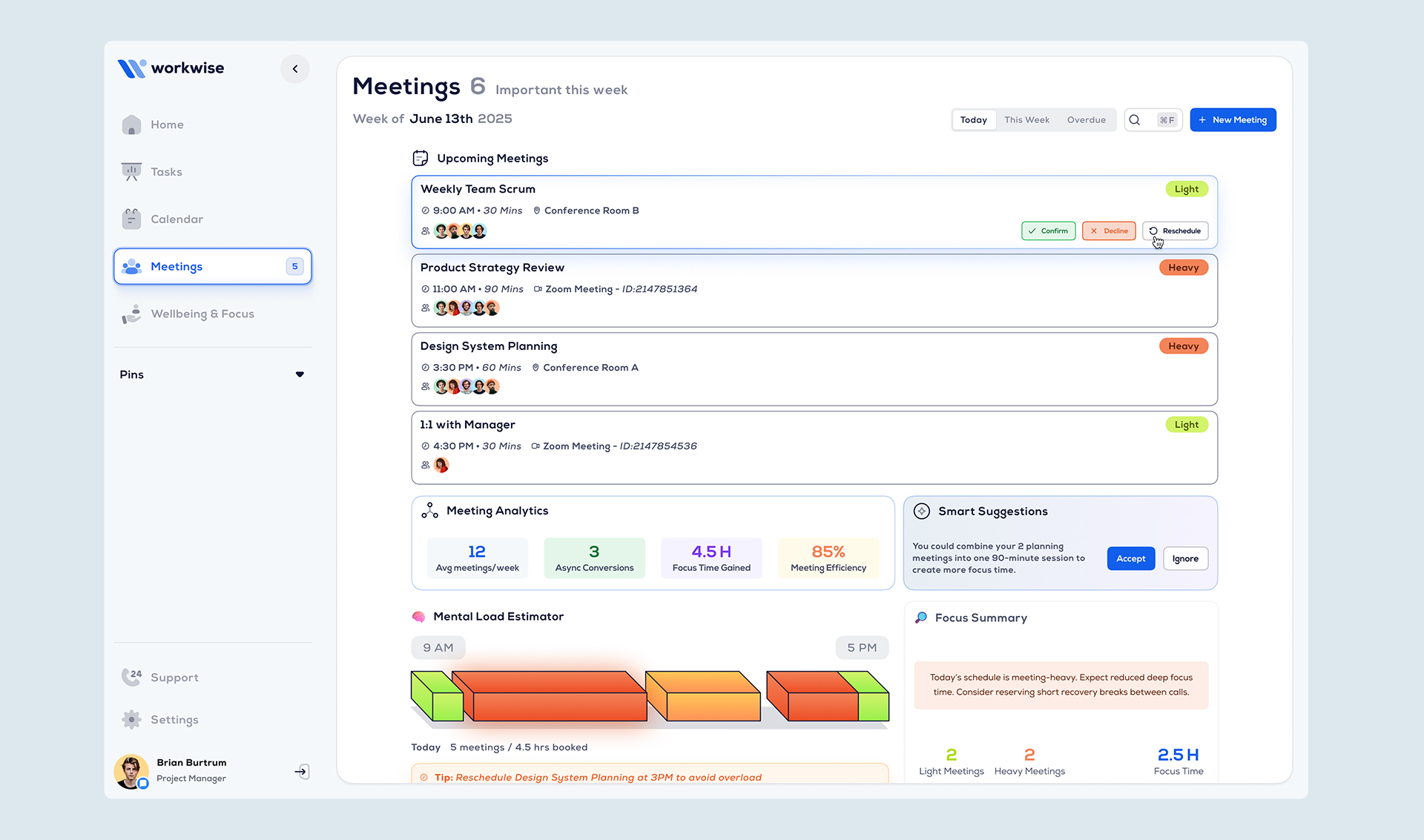Decline the Weekly Team Scrum meeting
Image resolution: width=1424 pixels, height=840 pixels.
[1109, 231]
